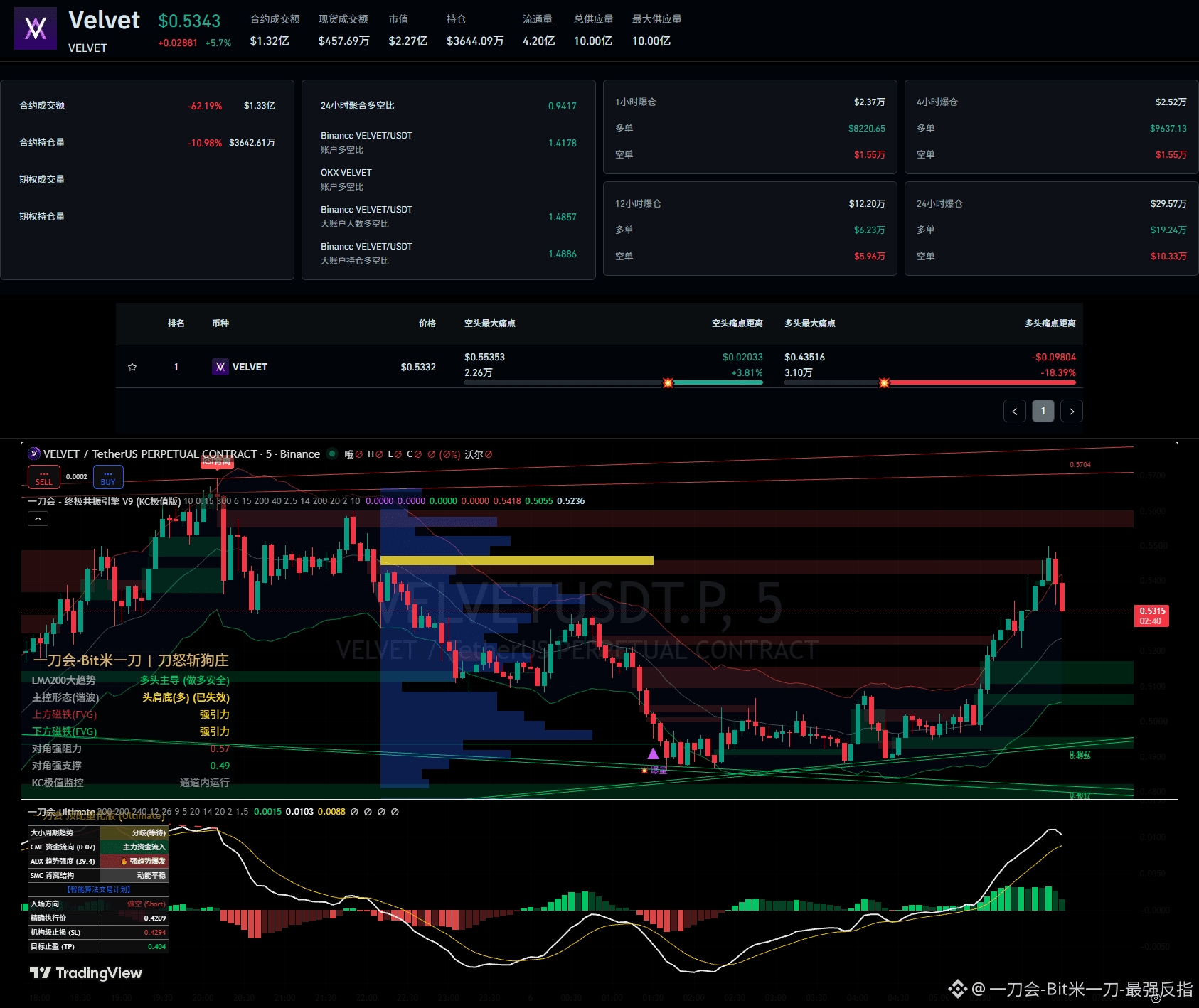This screenshot has width=1199, height=1008.
Task: Click the 期权持仓量 row label
Action: pos(42,217)
